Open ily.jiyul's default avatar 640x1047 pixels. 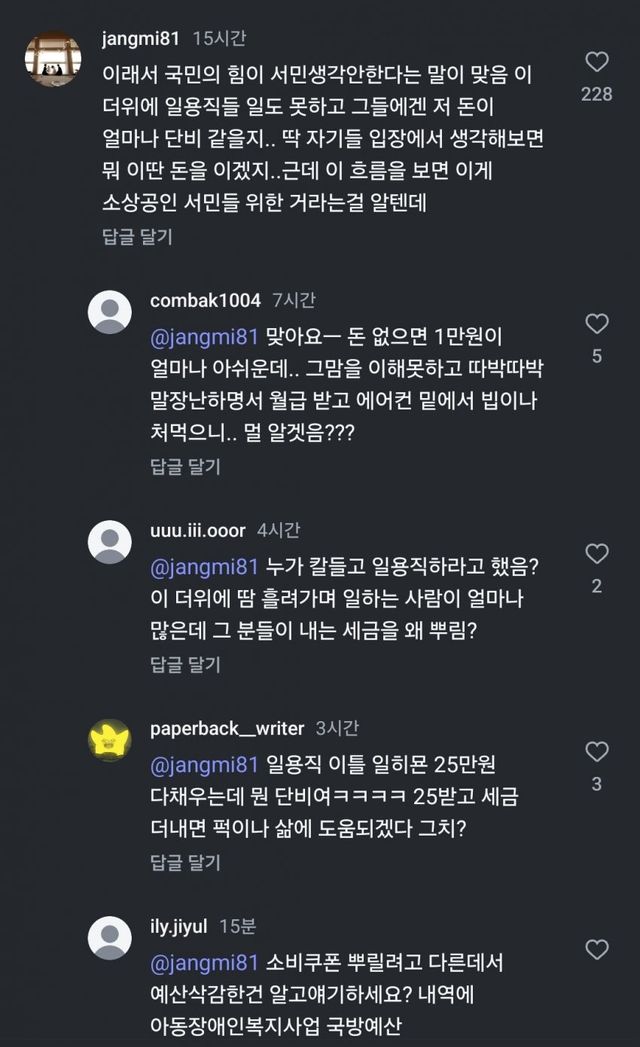coord(110,938)
